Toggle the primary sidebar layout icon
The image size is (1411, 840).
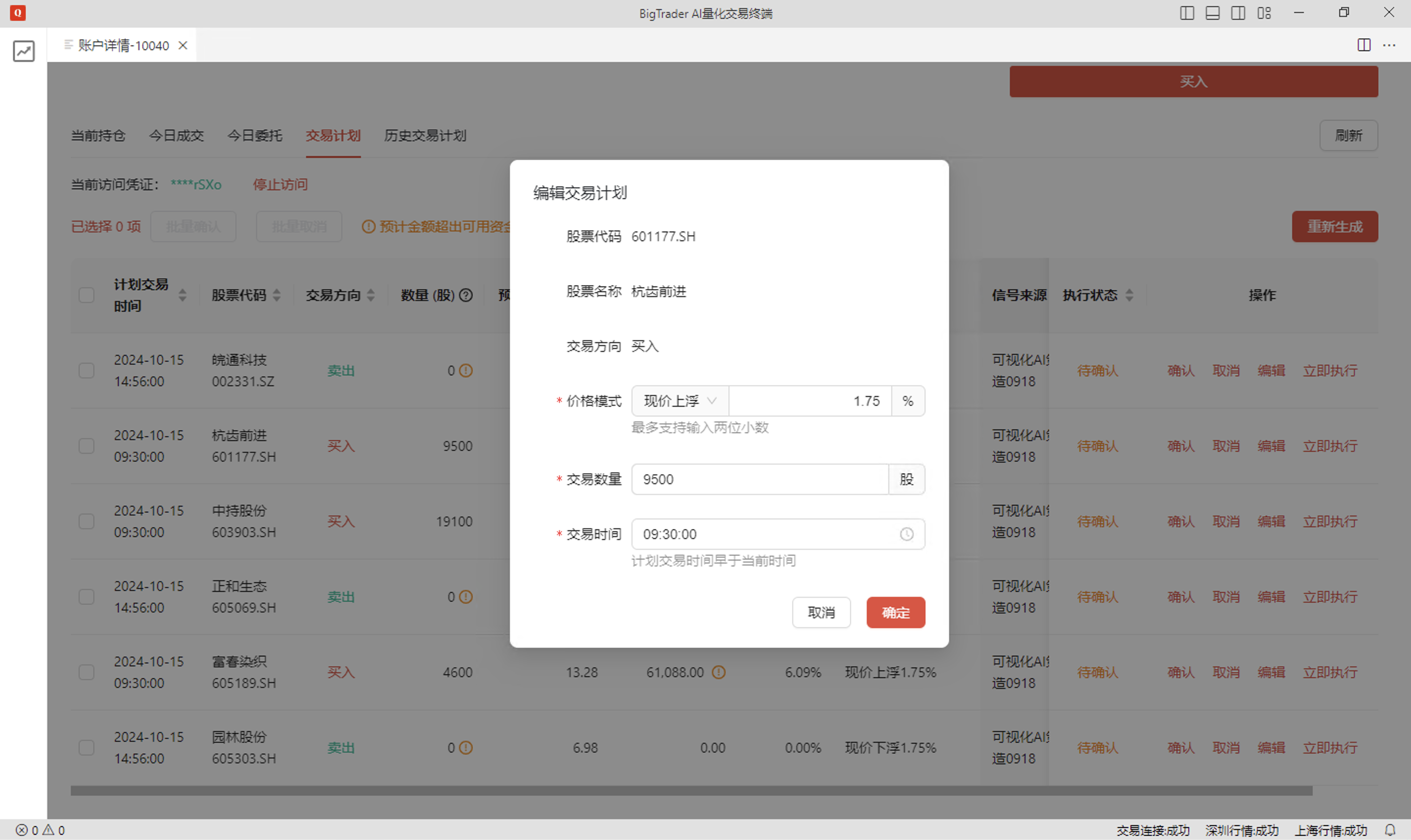[x=1187, y=13]
